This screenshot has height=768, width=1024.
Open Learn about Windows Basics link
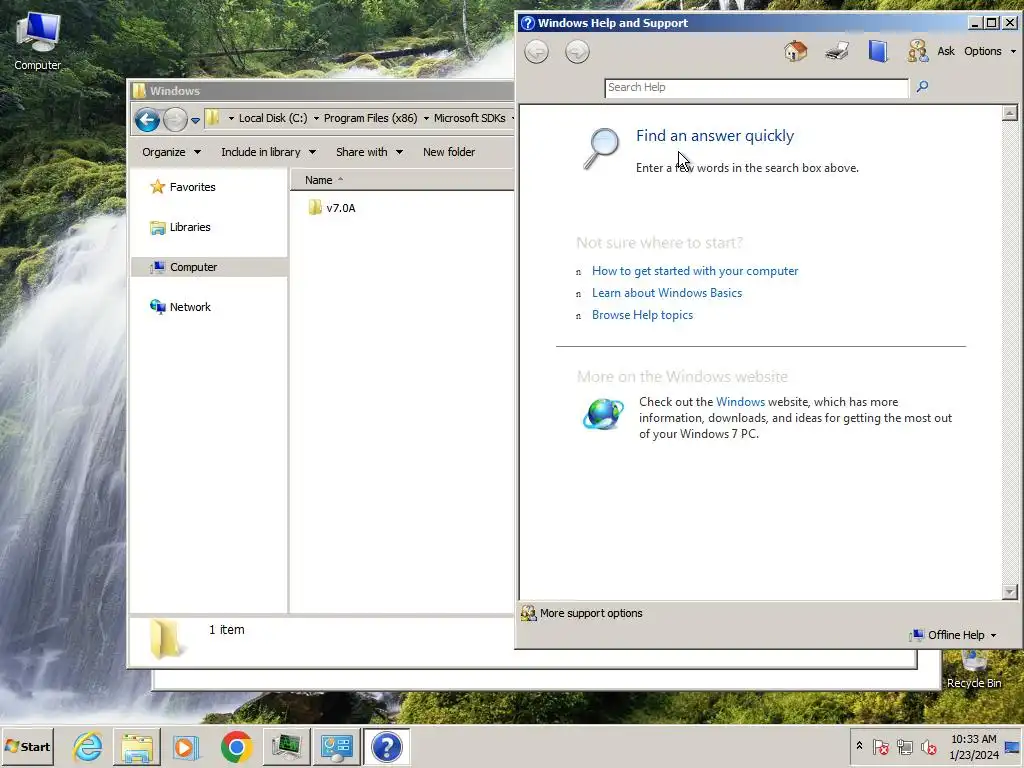(x=667, y=293)
